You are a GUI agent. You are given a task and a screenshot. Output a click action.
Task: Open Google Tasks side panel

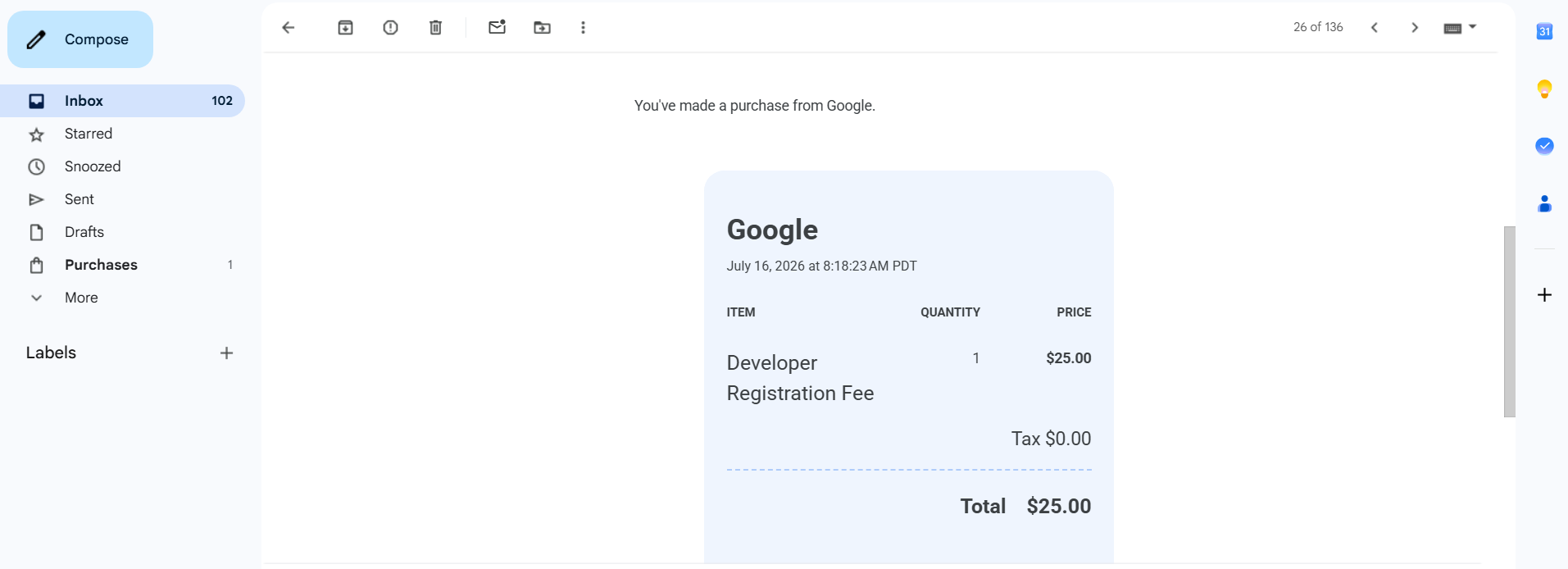pos(1544,146)
